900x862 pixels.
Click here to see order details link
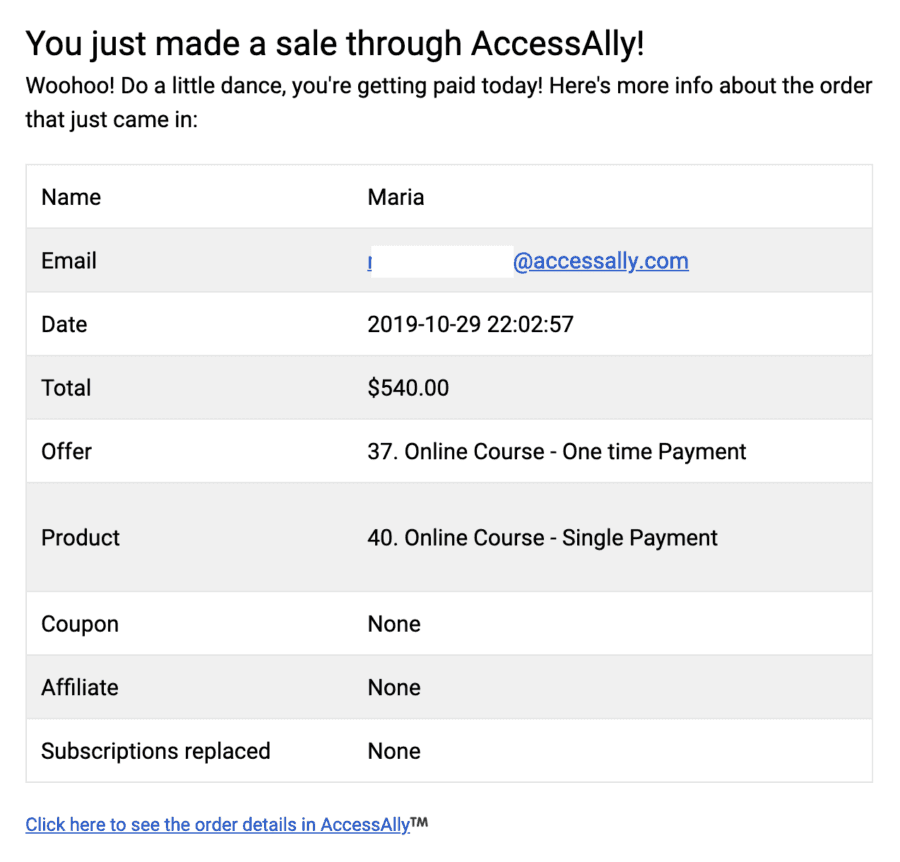coord(218,825)
